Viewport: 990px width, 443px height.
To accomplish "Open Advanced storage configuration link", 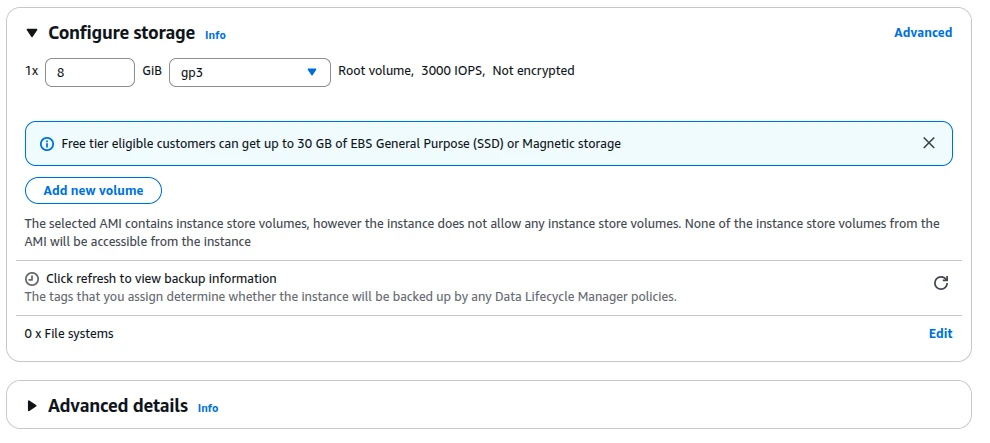I will click(923, 33).
